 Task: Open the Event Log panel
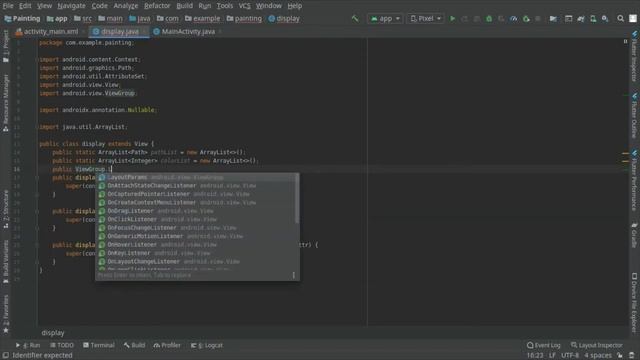point(543,345)
